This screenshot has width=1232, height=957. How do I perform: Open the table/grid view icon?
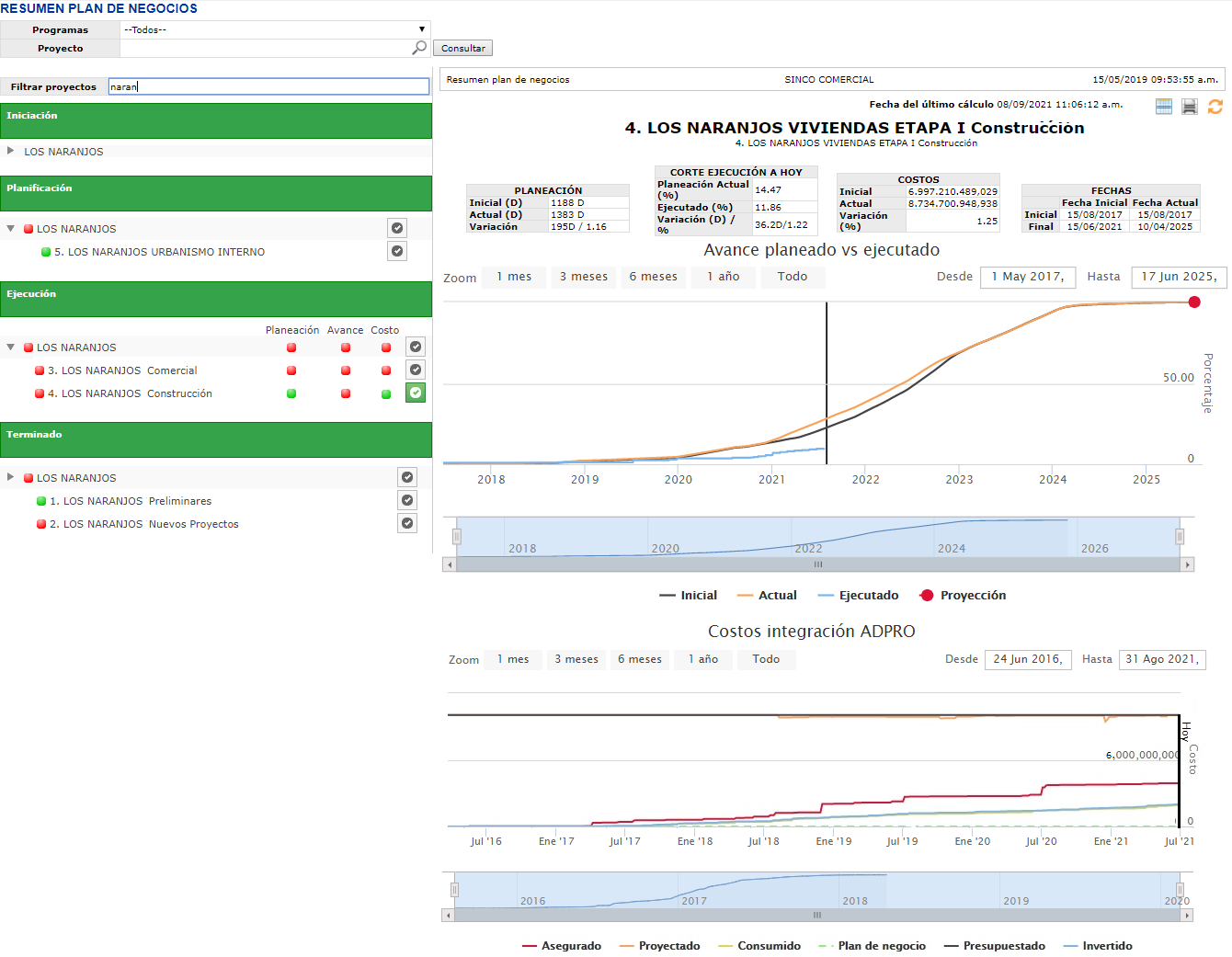[x=1164, y=107]
